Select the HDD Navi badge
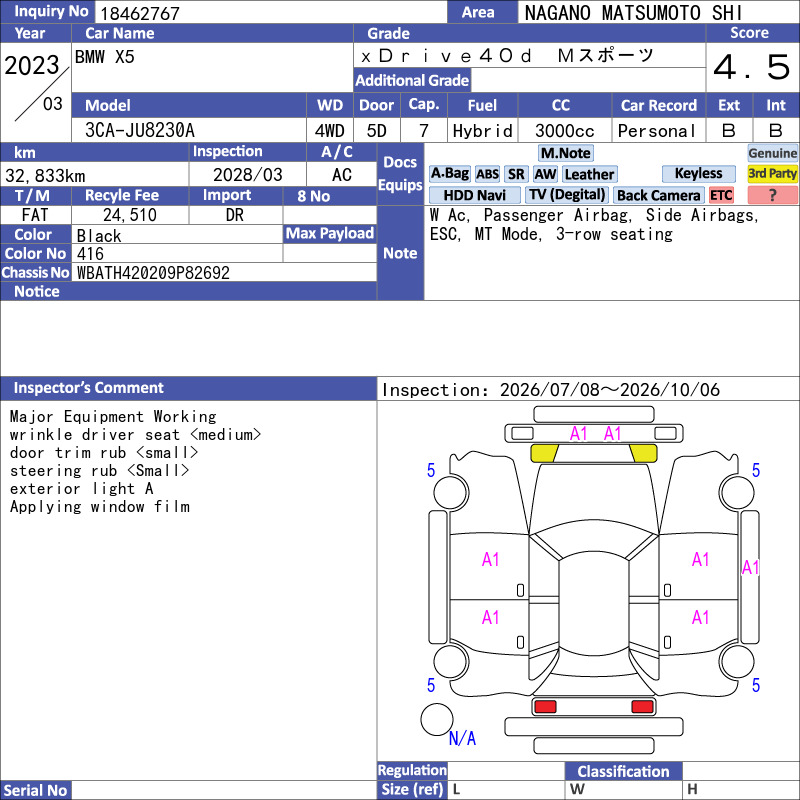Viewport: 800px width, 800px height. 474,195
